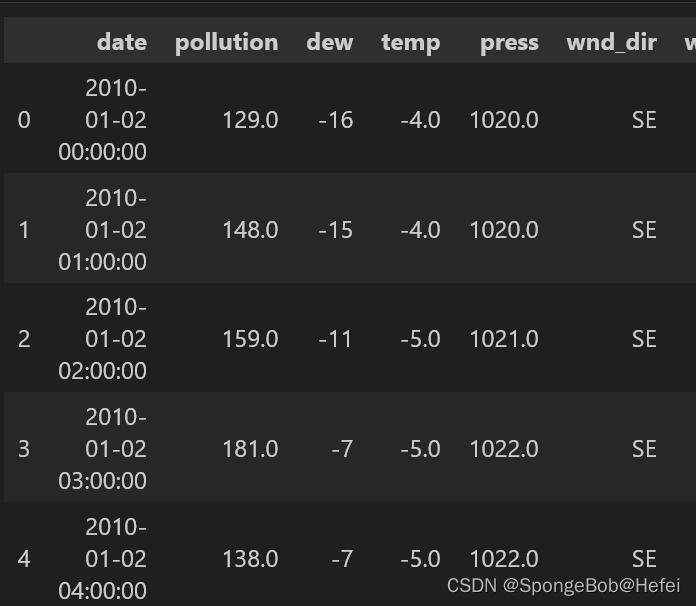Click pollution value 181.0
Image resolution: width=696 pixels, height=606 pixels.
click(250, 449)
